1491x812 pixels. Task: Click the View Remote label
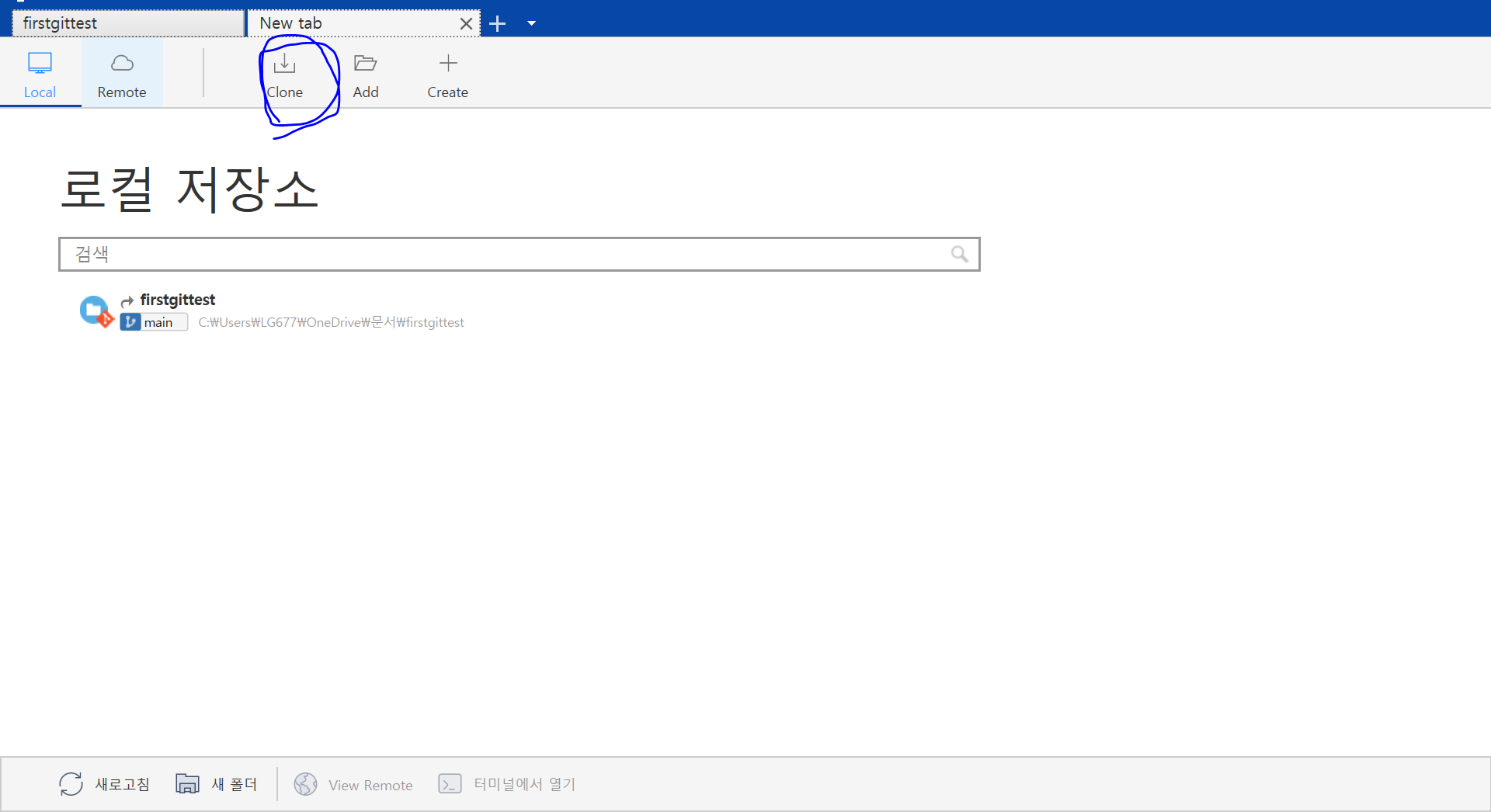click(x=370, y=786)
